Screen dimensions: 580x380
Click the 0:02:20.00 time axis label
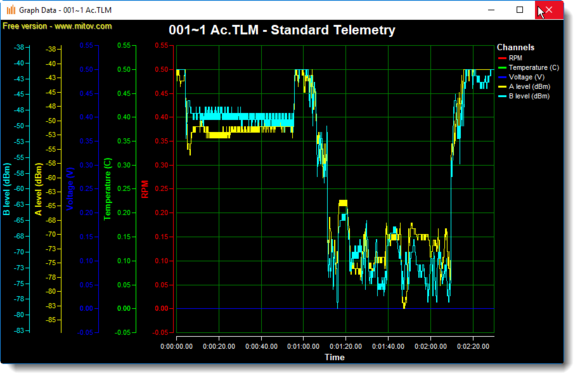click(x=473, y=347)
